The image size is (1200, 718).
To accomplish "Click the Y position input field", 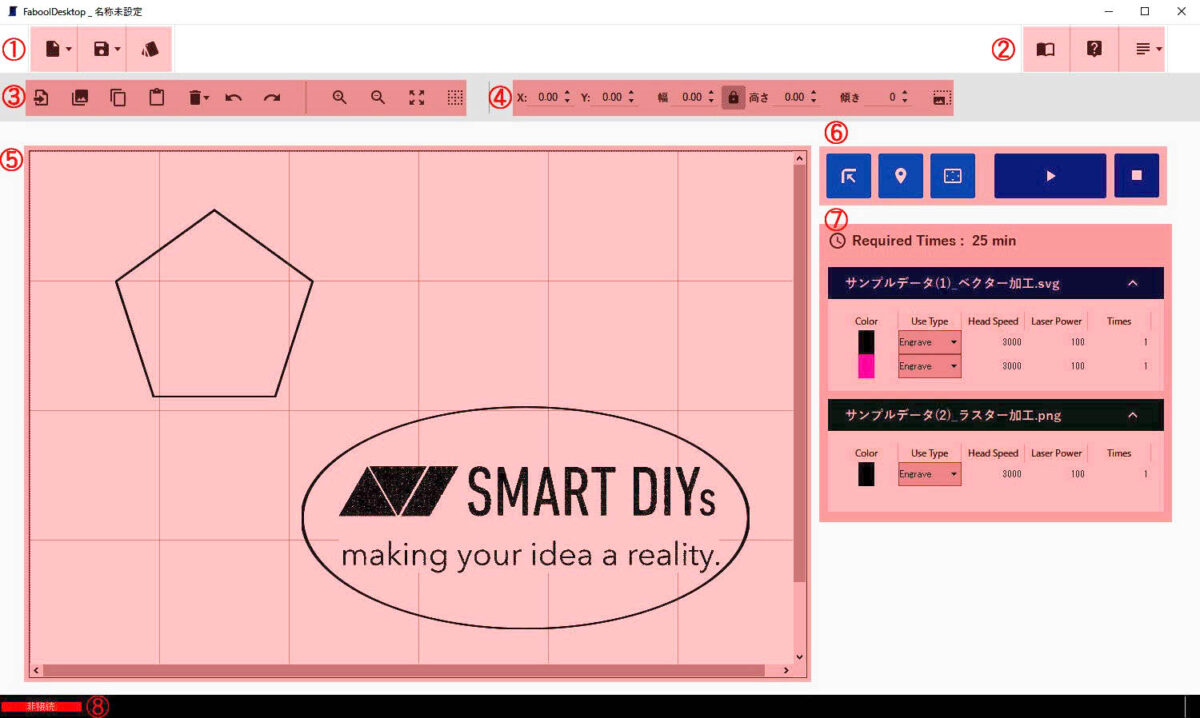I will 610,98.
